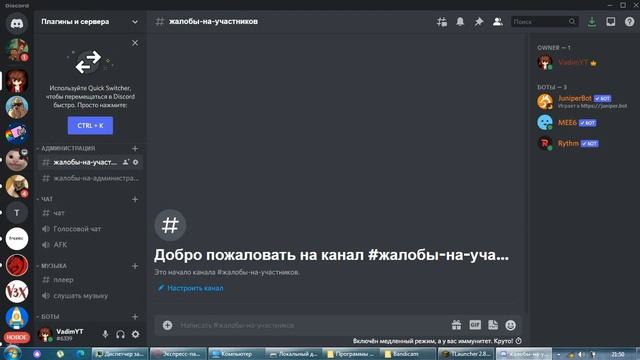
Task: Switch to the white Яндекс server icon
Action: pos(17,239)
